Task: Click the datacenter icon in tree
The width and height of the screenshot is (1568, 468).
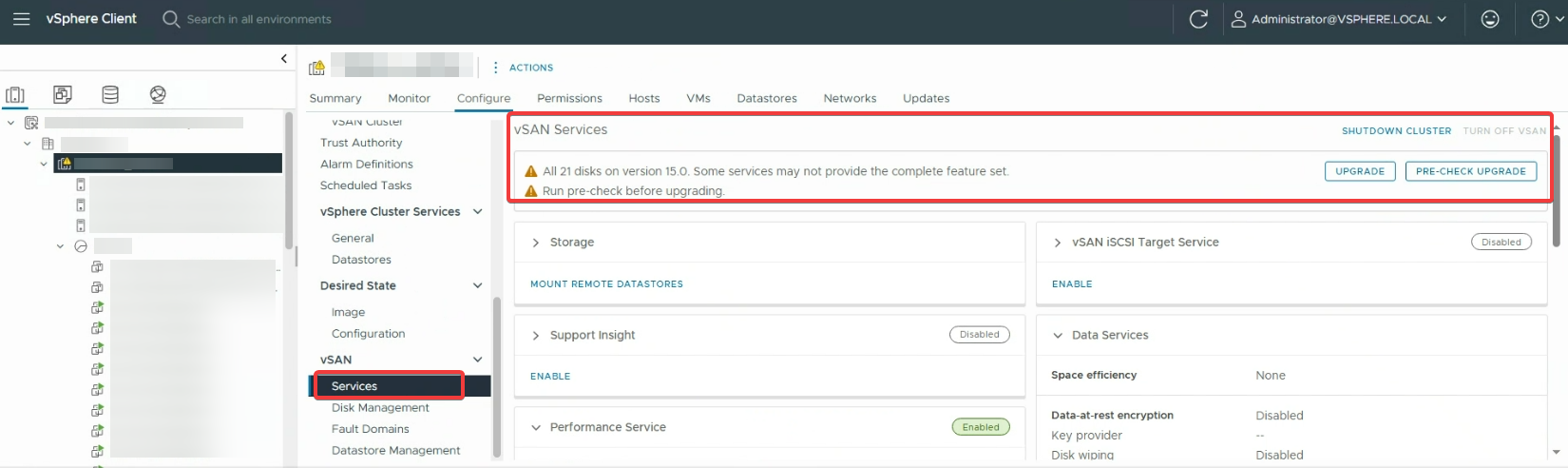Action: point(48,144)
